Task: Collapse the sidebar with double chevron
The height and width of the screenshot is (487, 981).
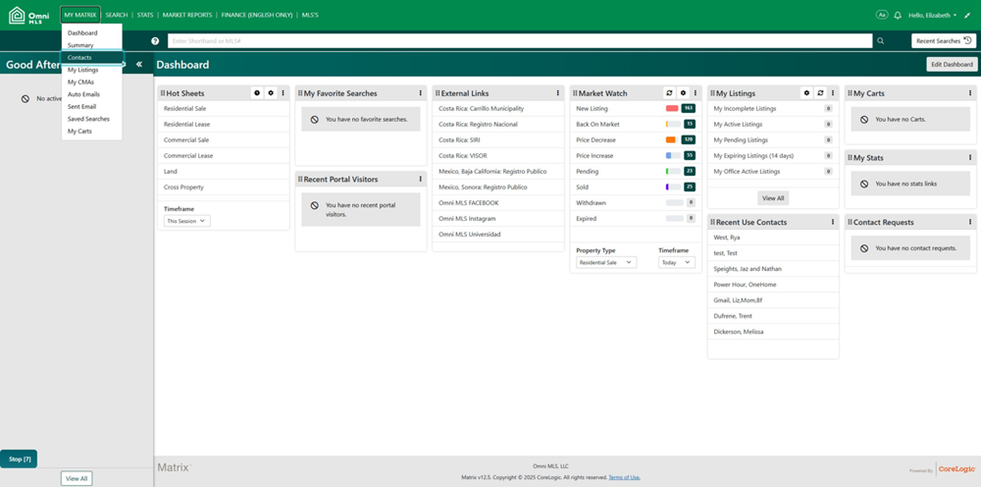Action: pyautogui.click(x=139, y=64)
